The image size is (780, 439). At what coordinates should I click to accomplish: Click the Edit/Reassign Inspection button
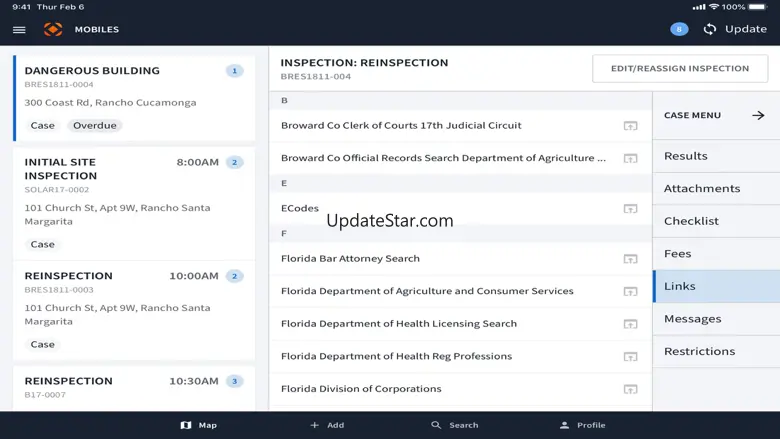680,69
